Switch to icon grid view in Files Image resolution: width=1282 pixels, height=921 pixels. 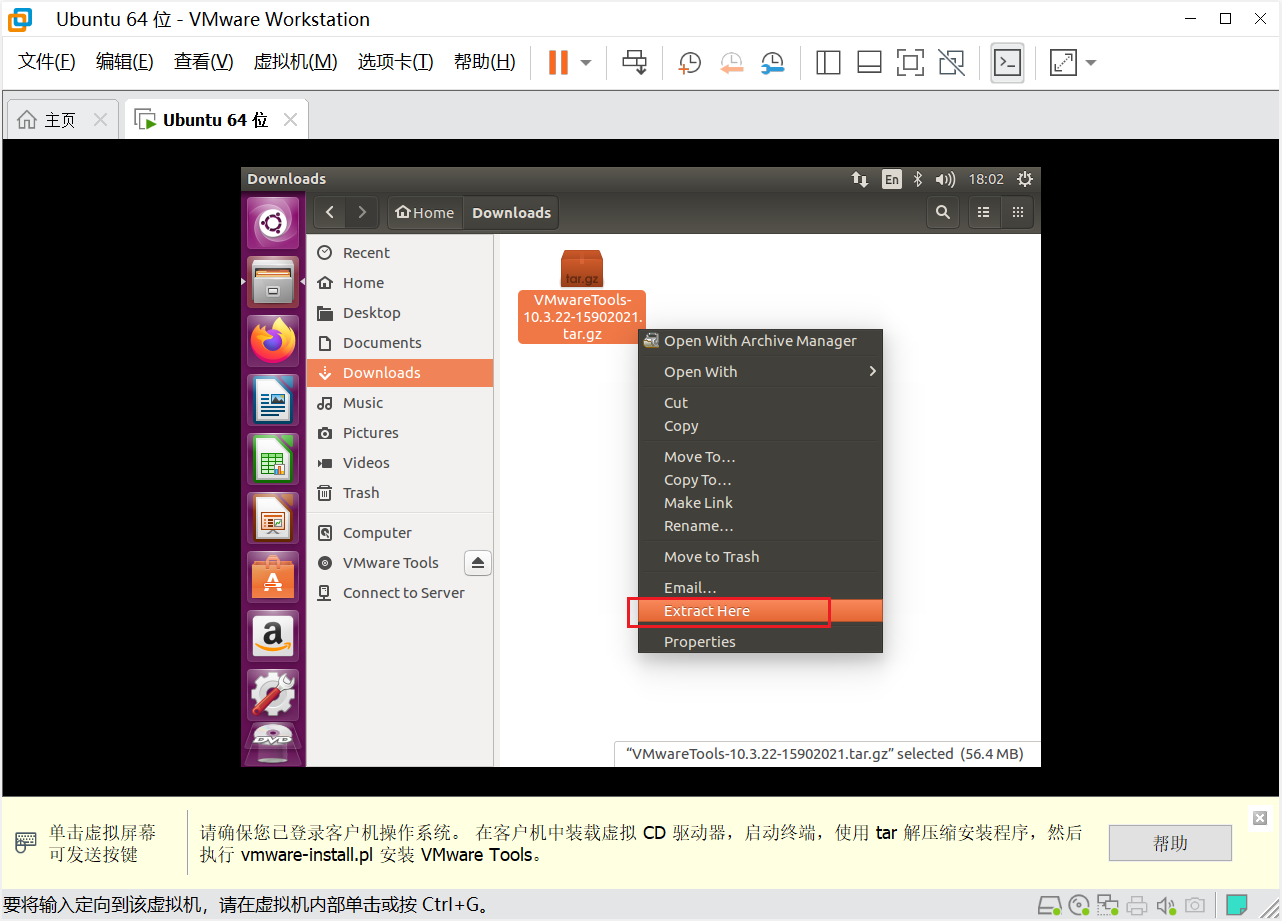coord(1018,212)
